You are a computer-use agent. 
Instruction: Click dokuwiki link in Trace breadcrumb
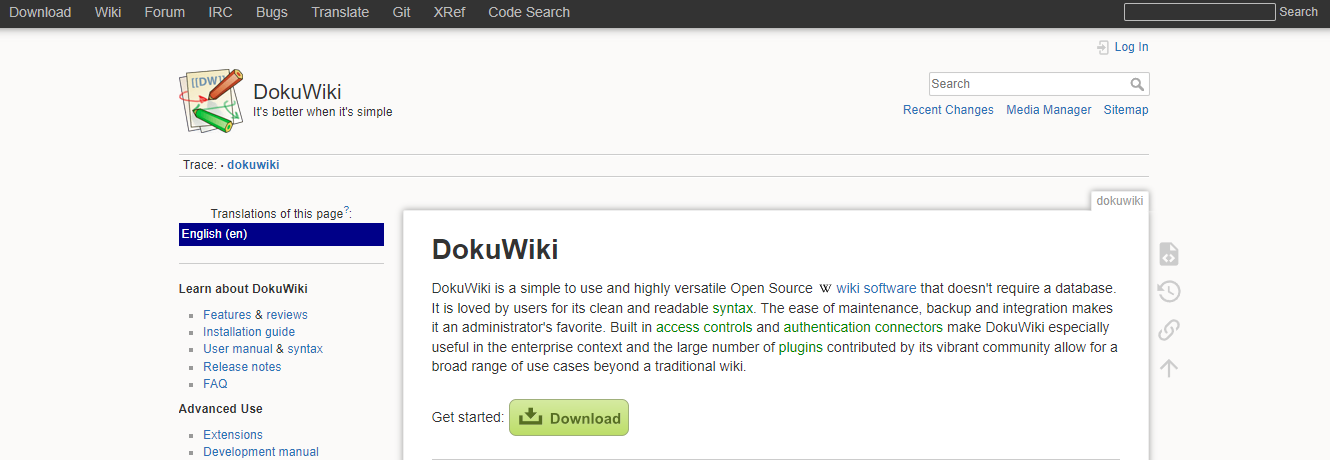pyautogui.click(x=253, y=165)
